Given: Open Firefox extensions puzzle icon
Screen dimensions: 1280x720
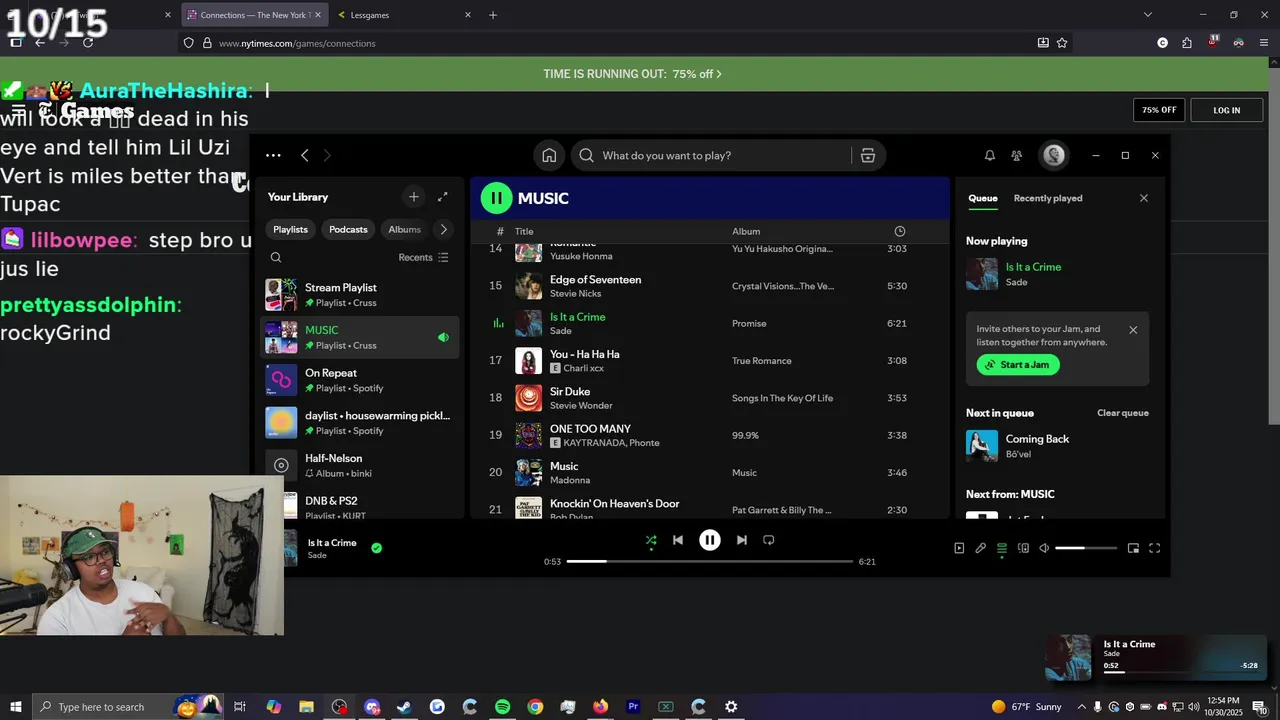Looking at the screenshot, I should click(1187, 43).
